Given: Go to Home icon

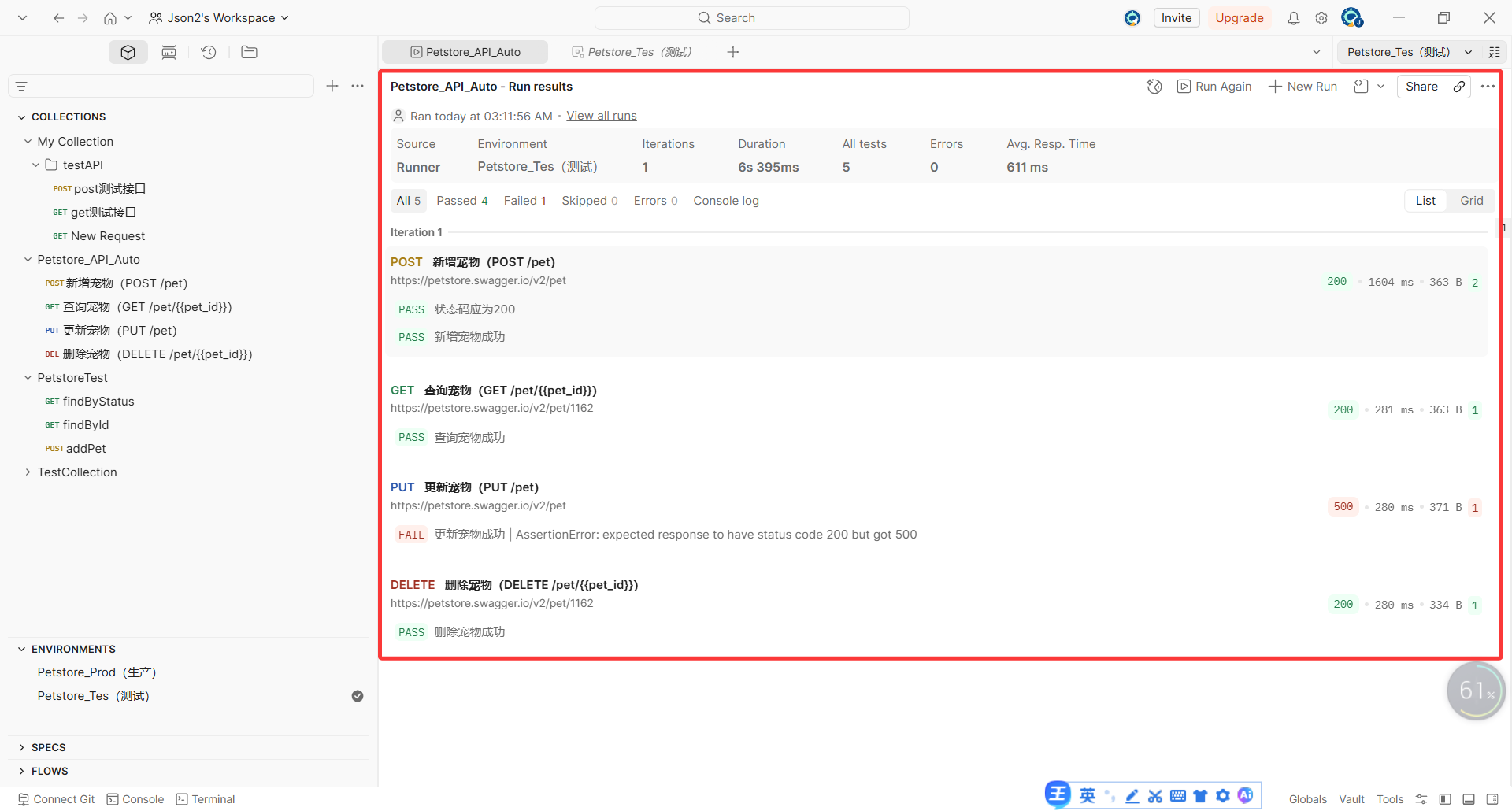Looking at the screenshot, I should click(110, 18).
